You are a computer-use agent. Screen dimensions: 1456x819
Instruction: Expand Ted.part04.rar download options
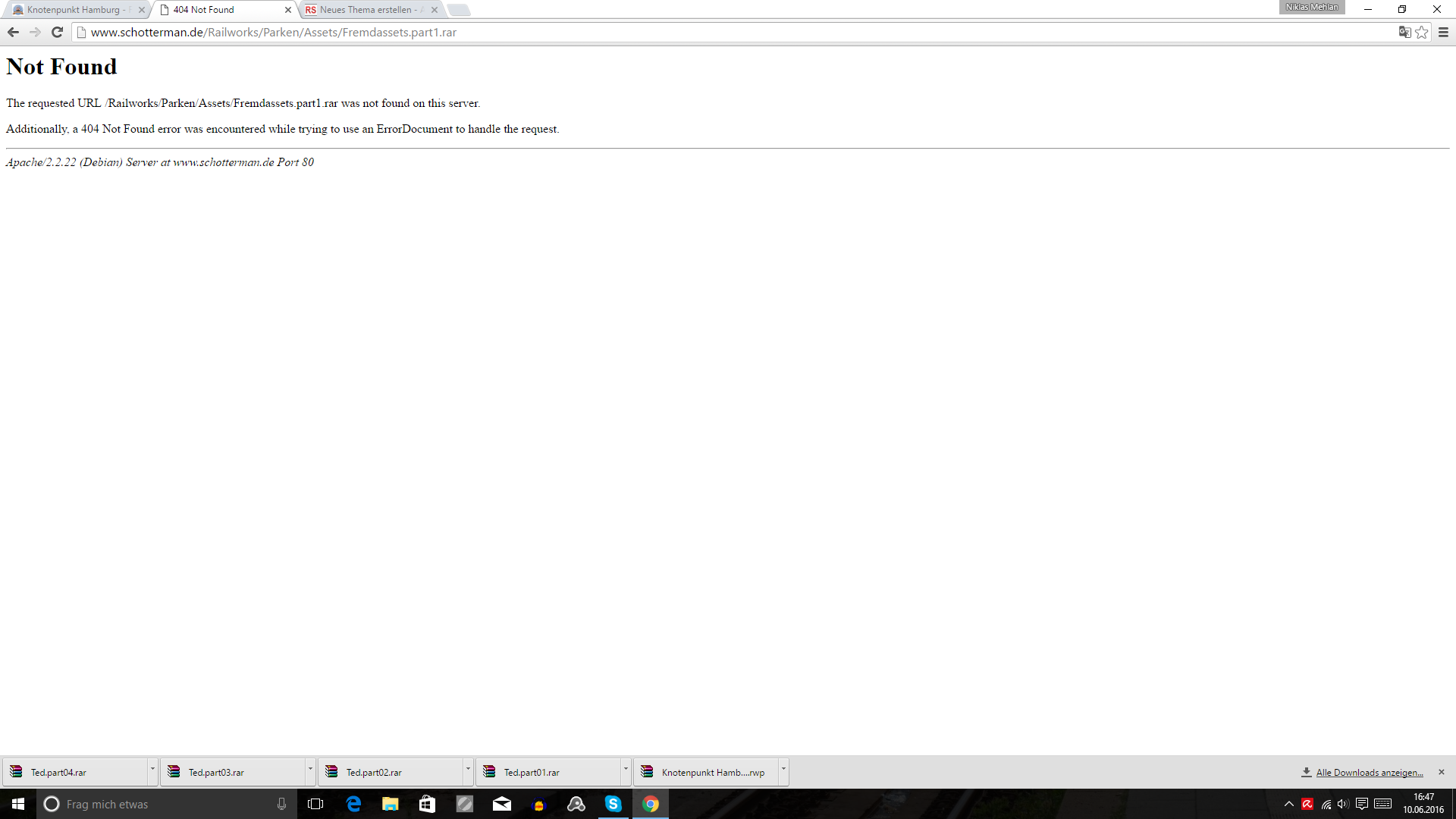152,769
